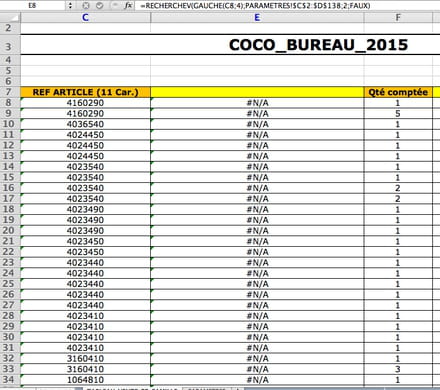Click cell 1064810 in row 34
This screenshot has height=390, width=440.
85,380
